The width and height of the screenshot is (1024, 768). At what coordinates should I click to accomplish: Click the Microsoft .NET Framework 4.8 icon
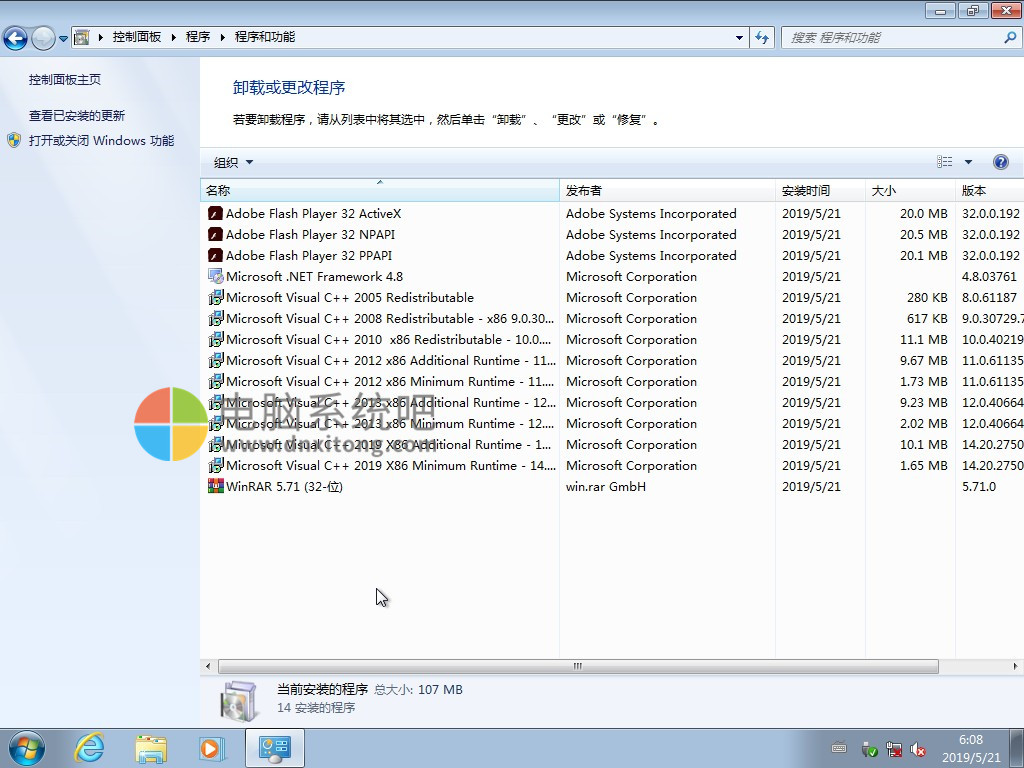216,276
